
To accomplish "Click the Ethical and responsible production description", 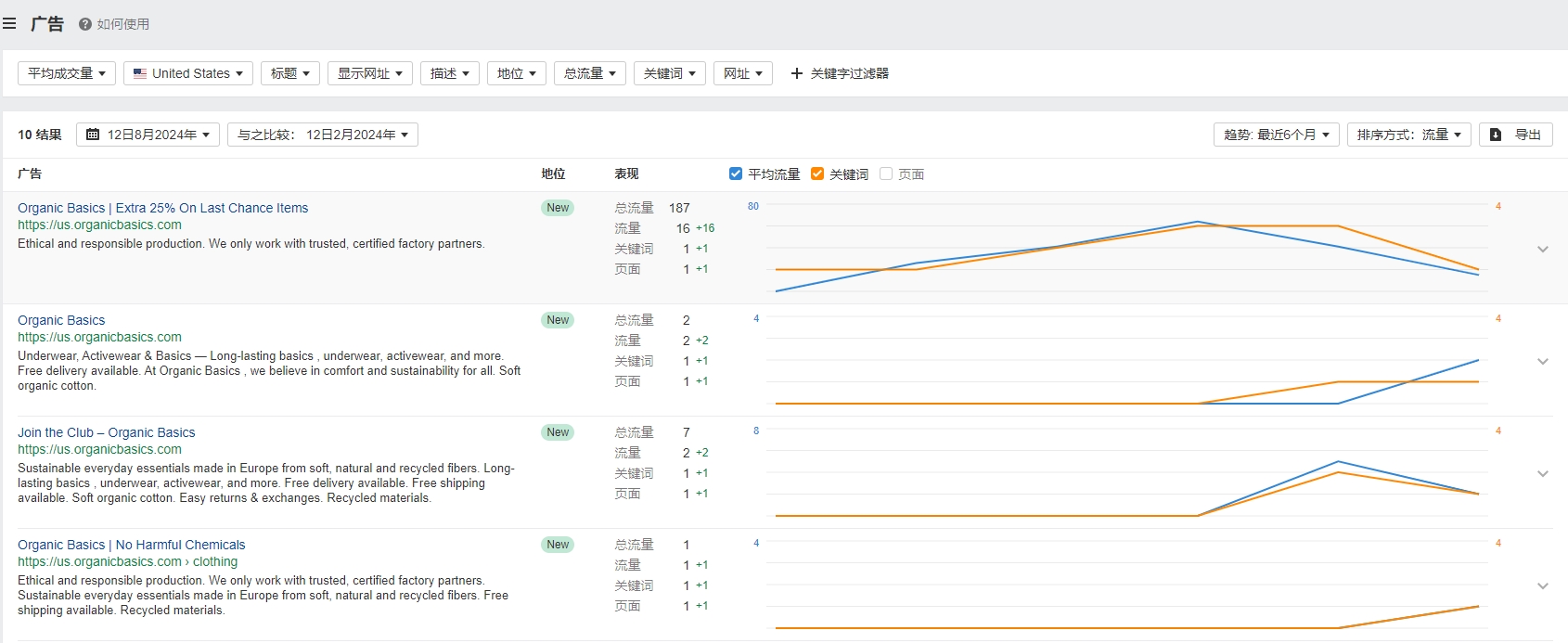I will tap(251, 244).
